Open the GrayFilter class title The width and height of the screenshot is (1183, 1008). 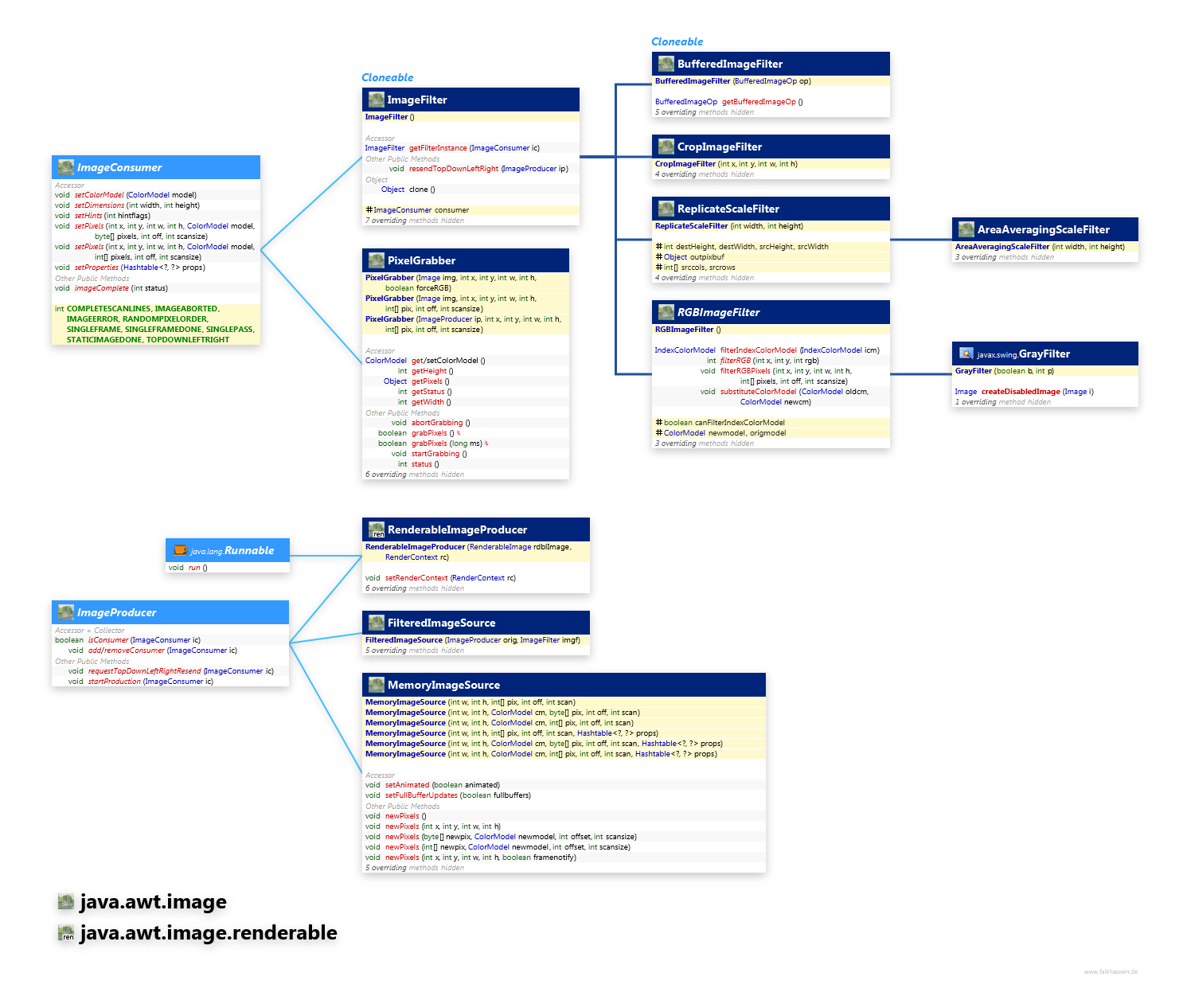pos(1044,354)
